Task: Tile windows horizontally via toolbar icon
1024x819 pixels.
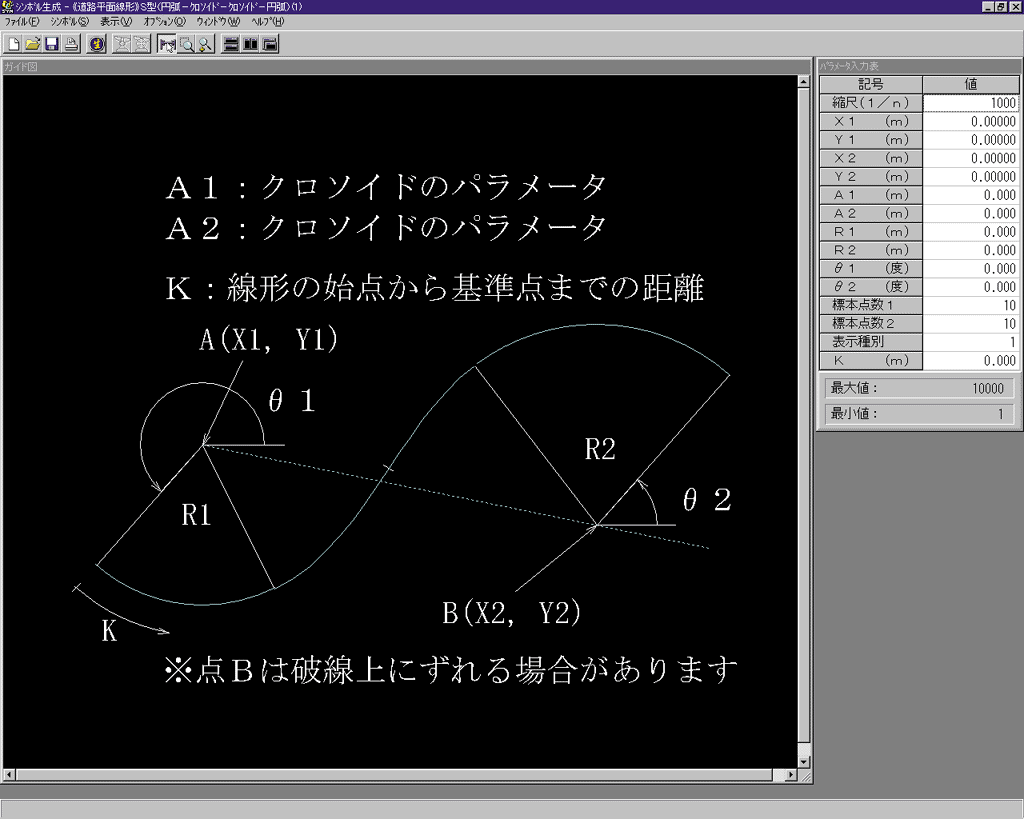Action: tap(231, 44)
